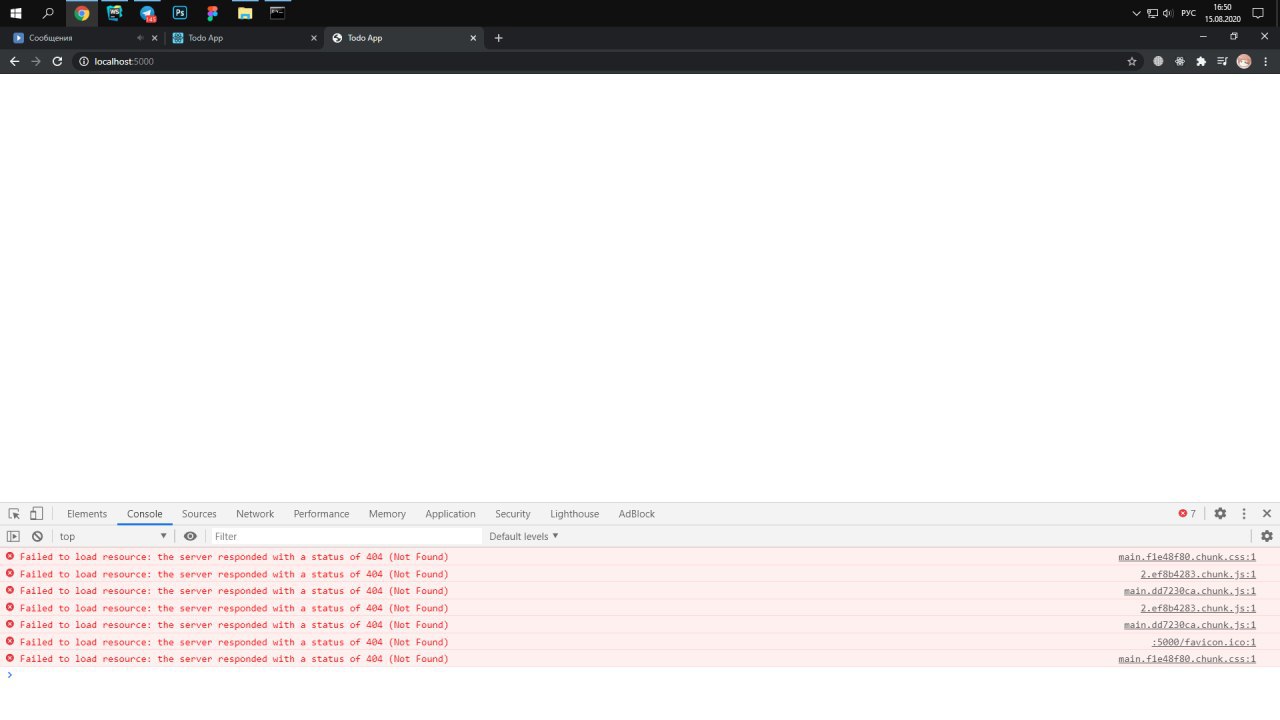
Task: Reload the localhost:5000 page
Action: click(58, 61)
